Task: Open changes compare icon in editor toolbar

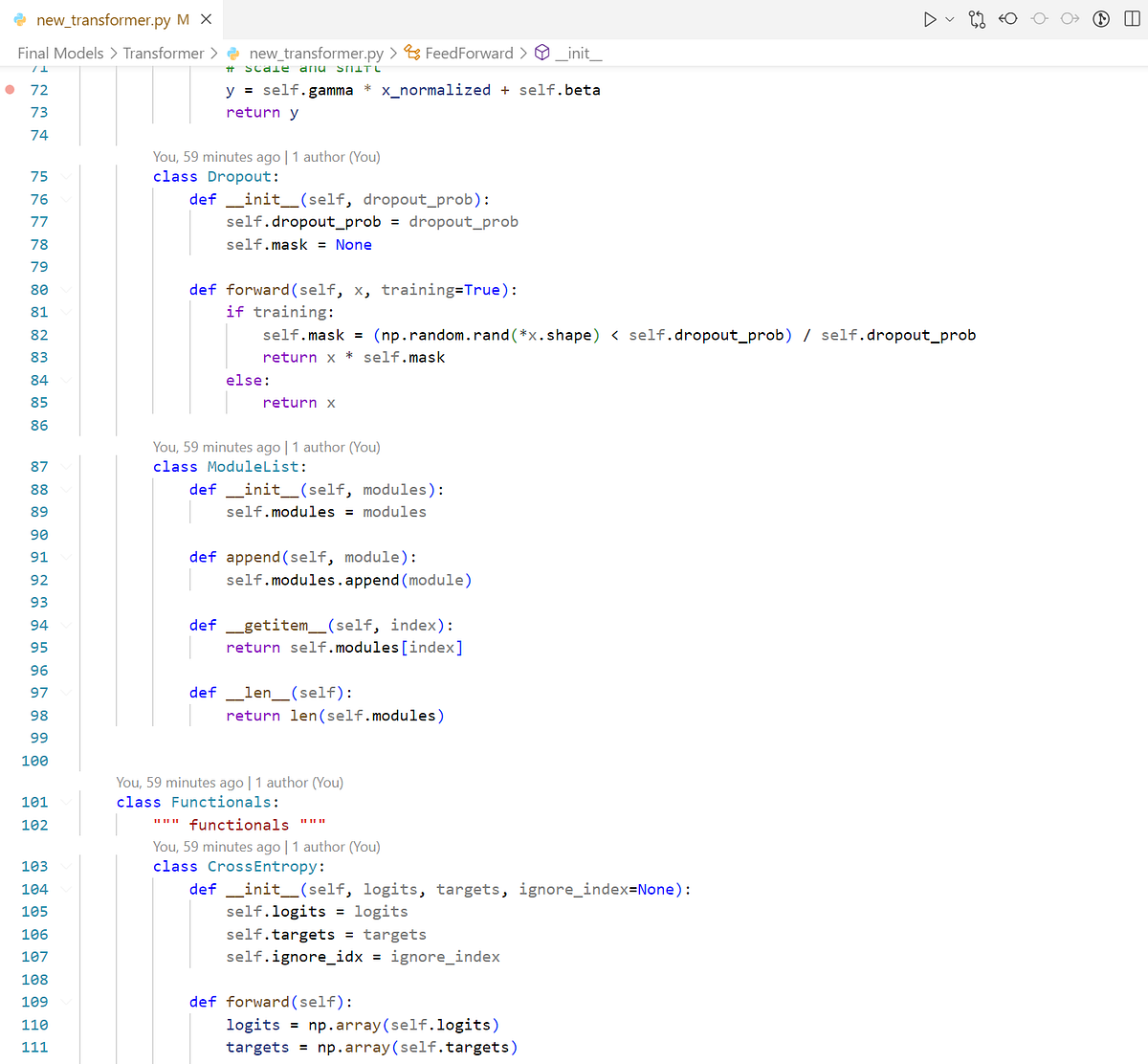Action: (x=977, y=19)
